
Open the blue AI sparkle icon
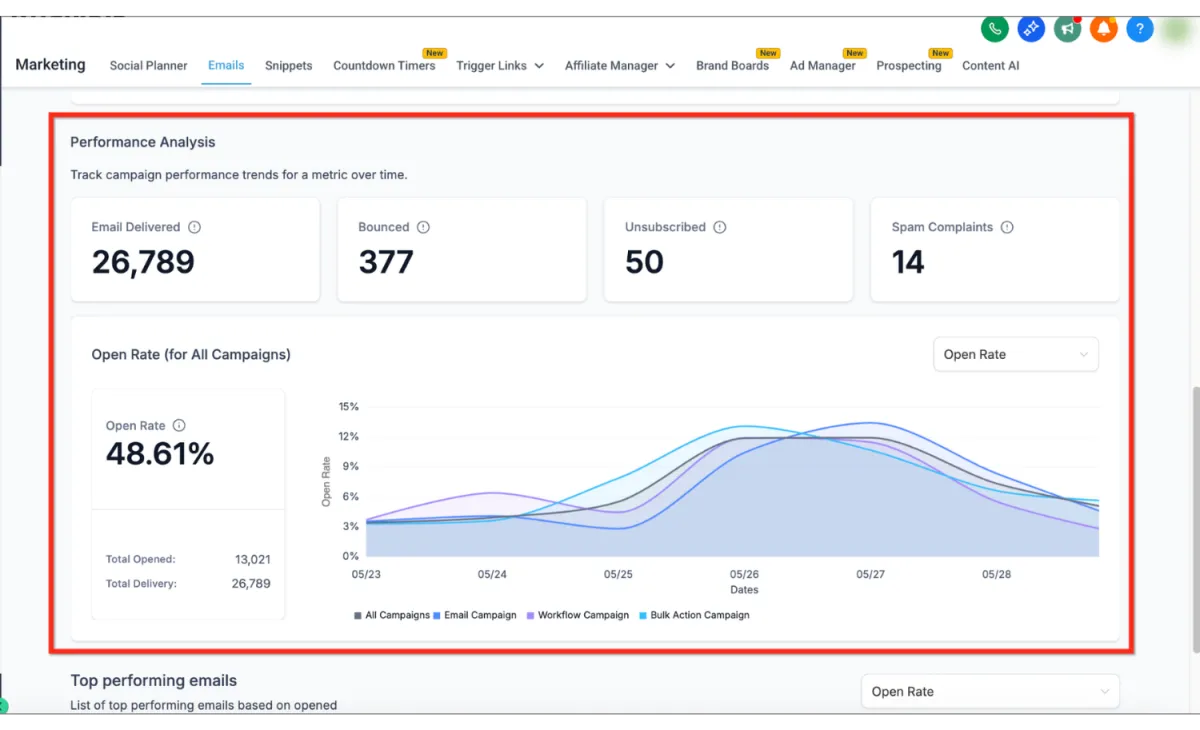coord(1031,29)
